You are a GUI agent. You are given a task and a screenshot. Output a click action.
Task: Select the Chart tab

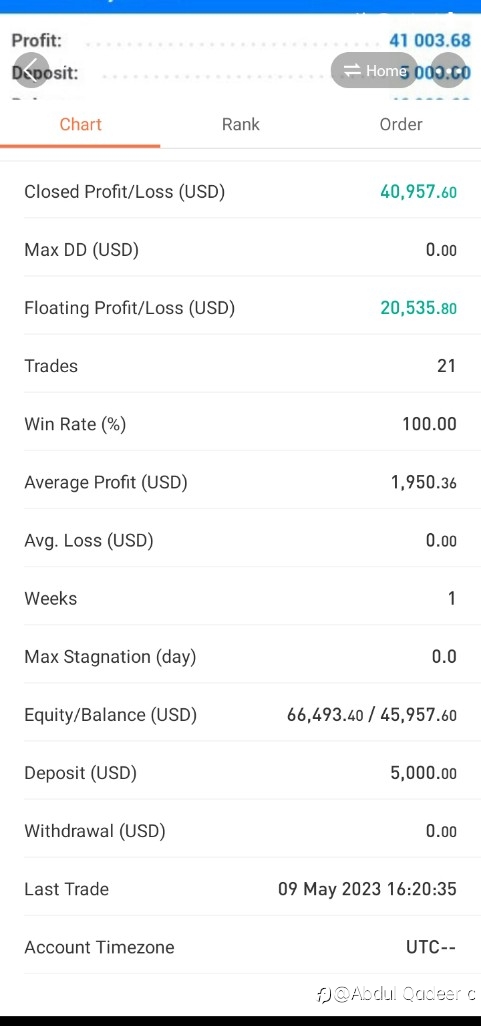[x=80, y=124]
